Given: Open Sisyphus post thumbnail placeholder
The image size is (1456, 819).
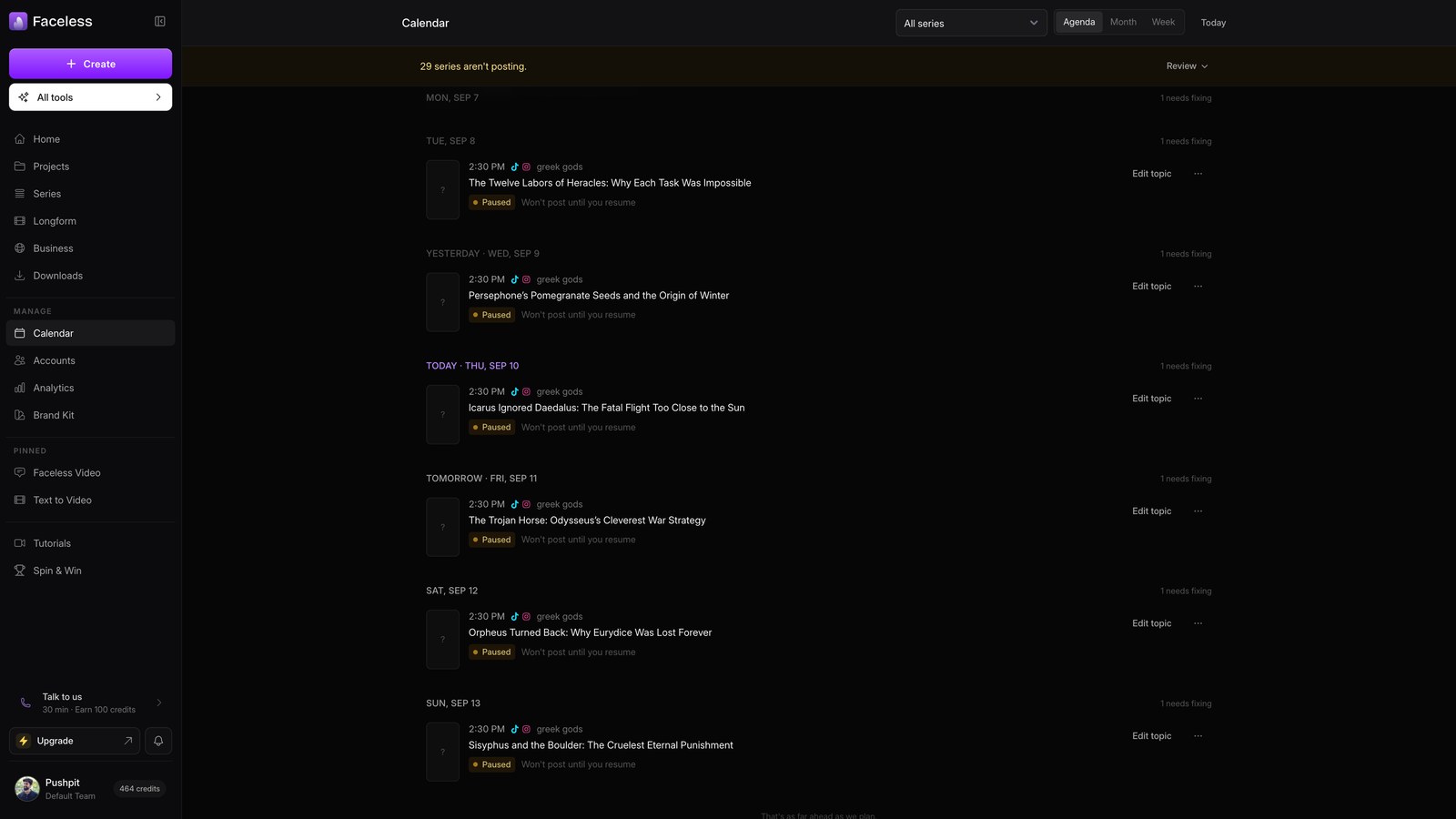Looking at the screenshot, I should 442,752.
